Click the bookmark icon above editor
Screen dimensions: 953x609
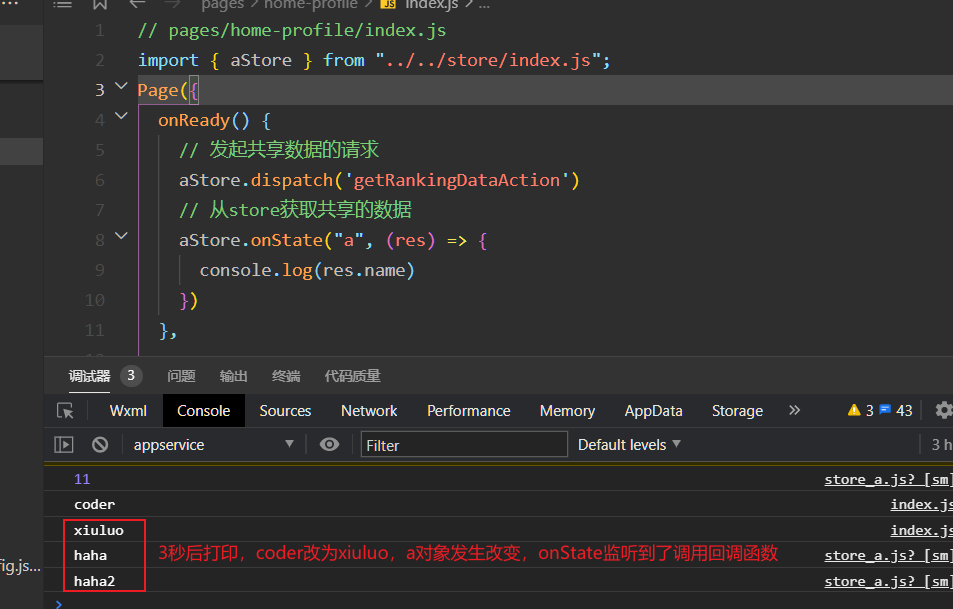tap(100, 5)
